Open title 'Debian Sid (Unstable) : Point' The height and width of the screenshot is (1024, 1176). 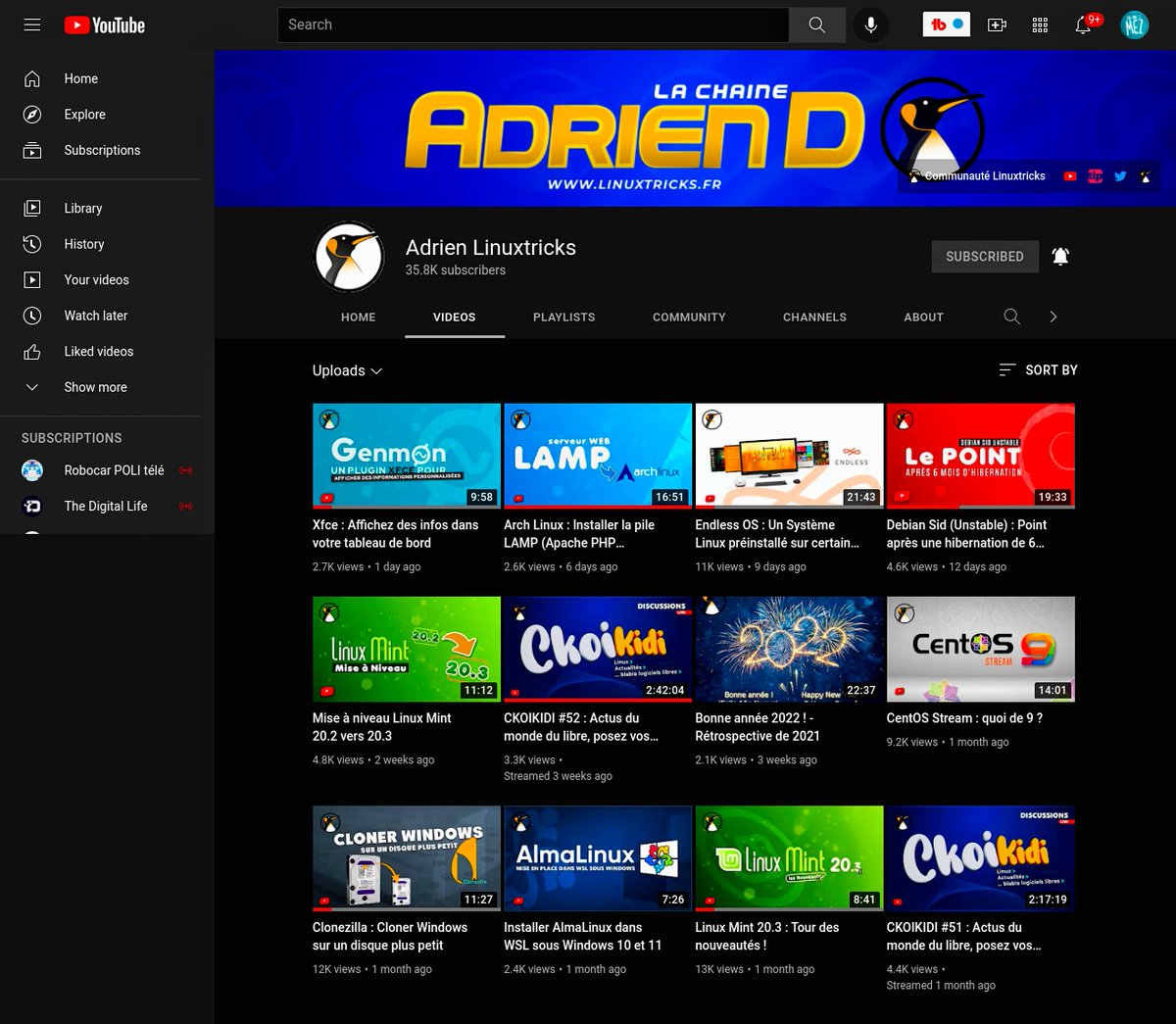966,534
